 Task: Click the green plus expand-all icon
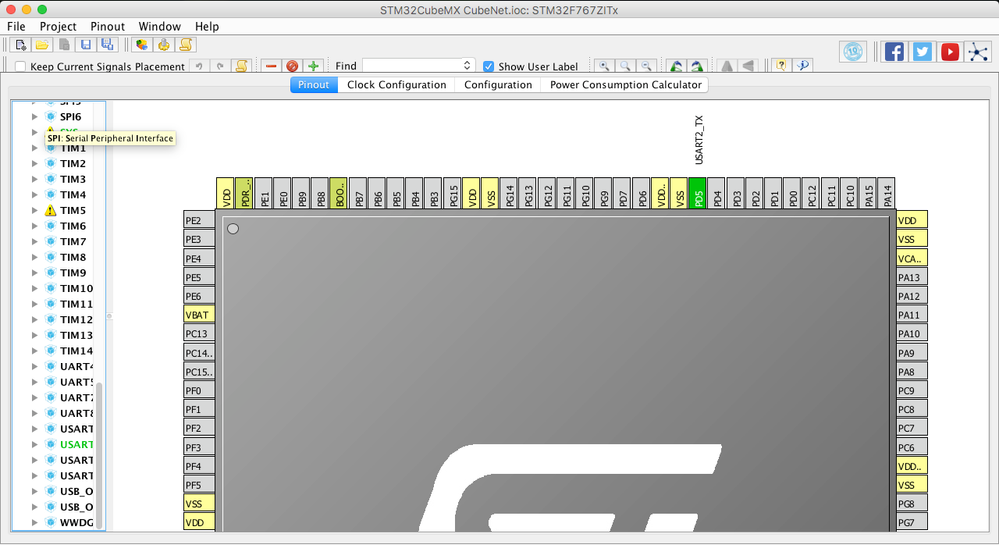313,66
